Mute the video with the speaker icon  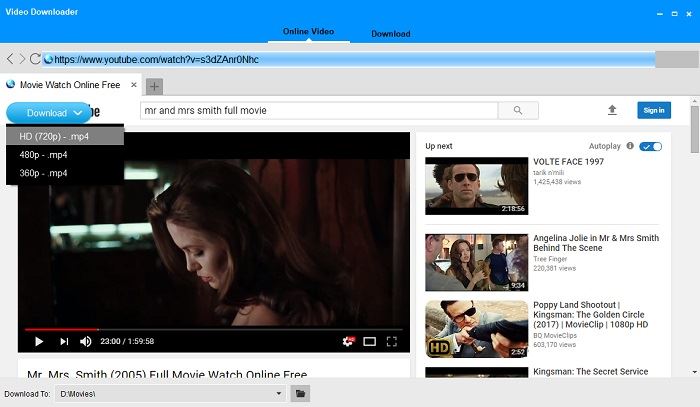(x=85, y=341)
